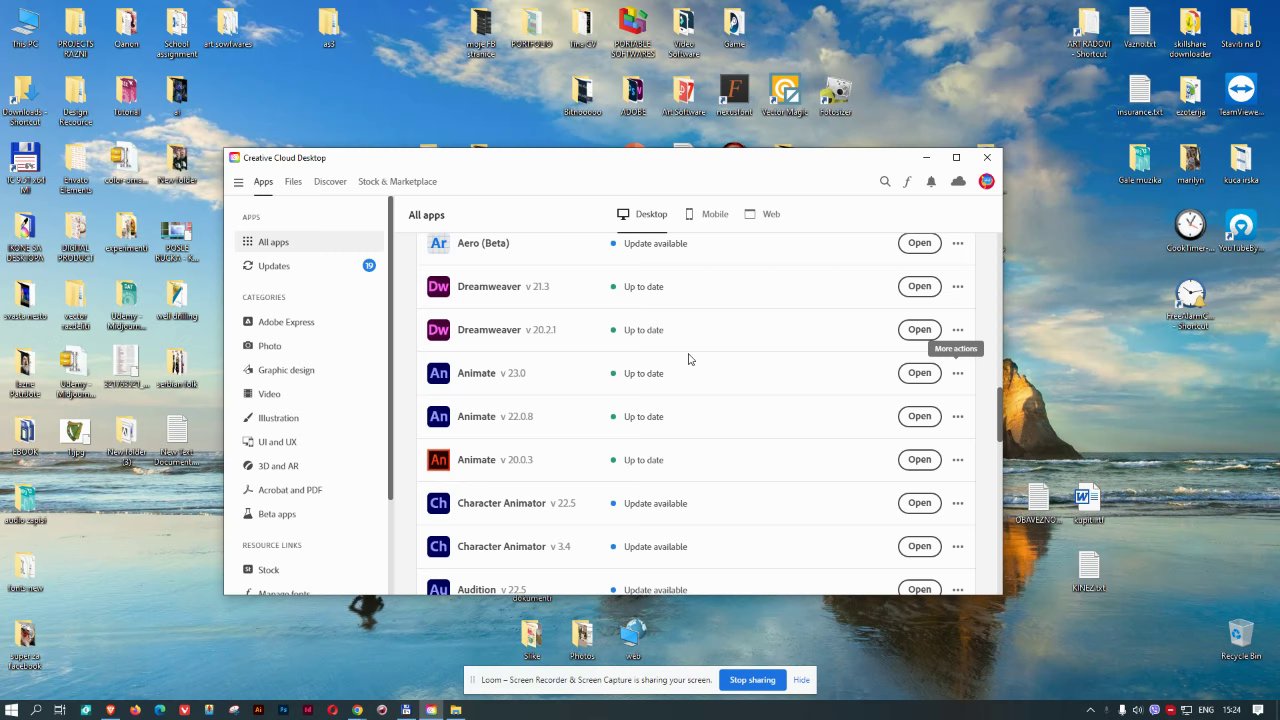Expand more actions for Aero (Beta)
1280x720 pixels.
[958, 243]
